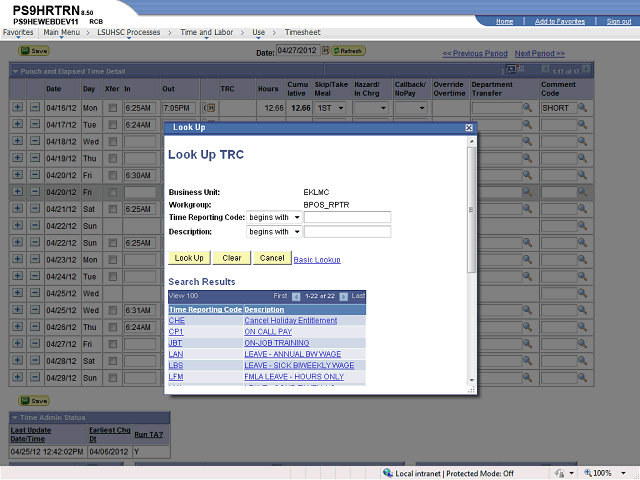Check Xfer box for 04/16/12 Mon
640x480 pixels.
pyautogui.click(x=113, y=108)
